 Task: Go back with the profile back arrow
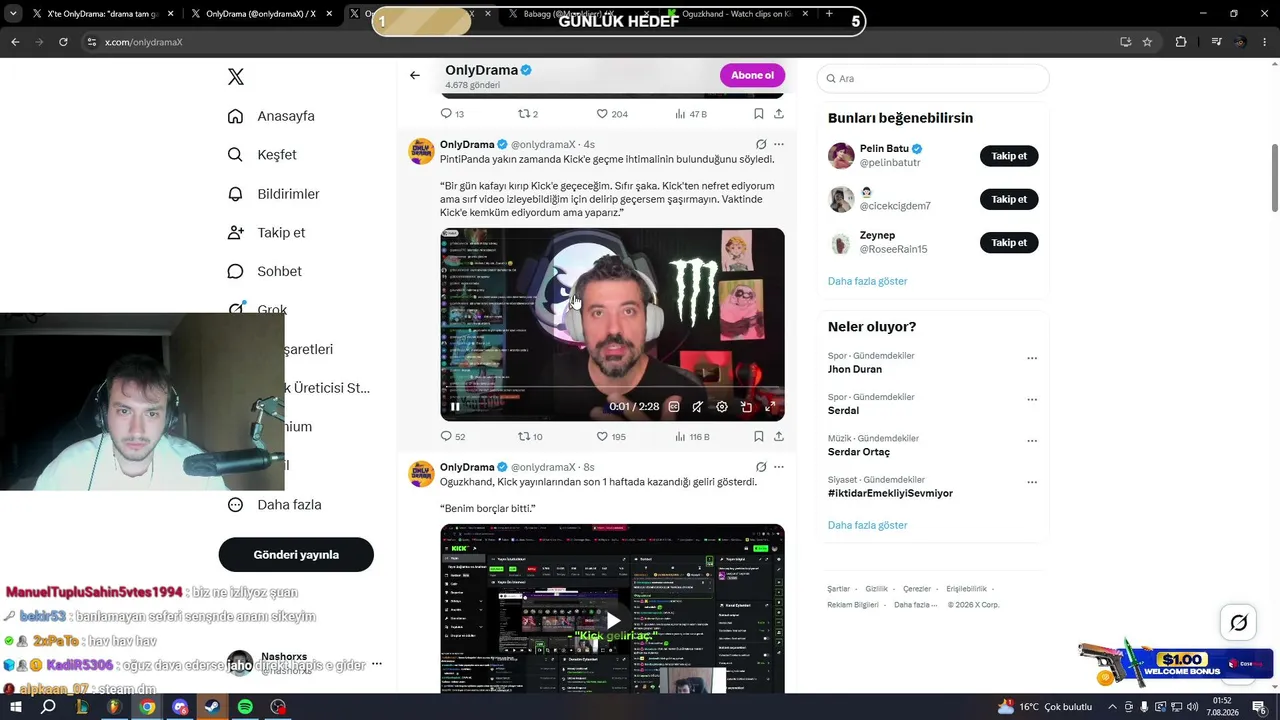pyautogui.click(x=415, y=75)
